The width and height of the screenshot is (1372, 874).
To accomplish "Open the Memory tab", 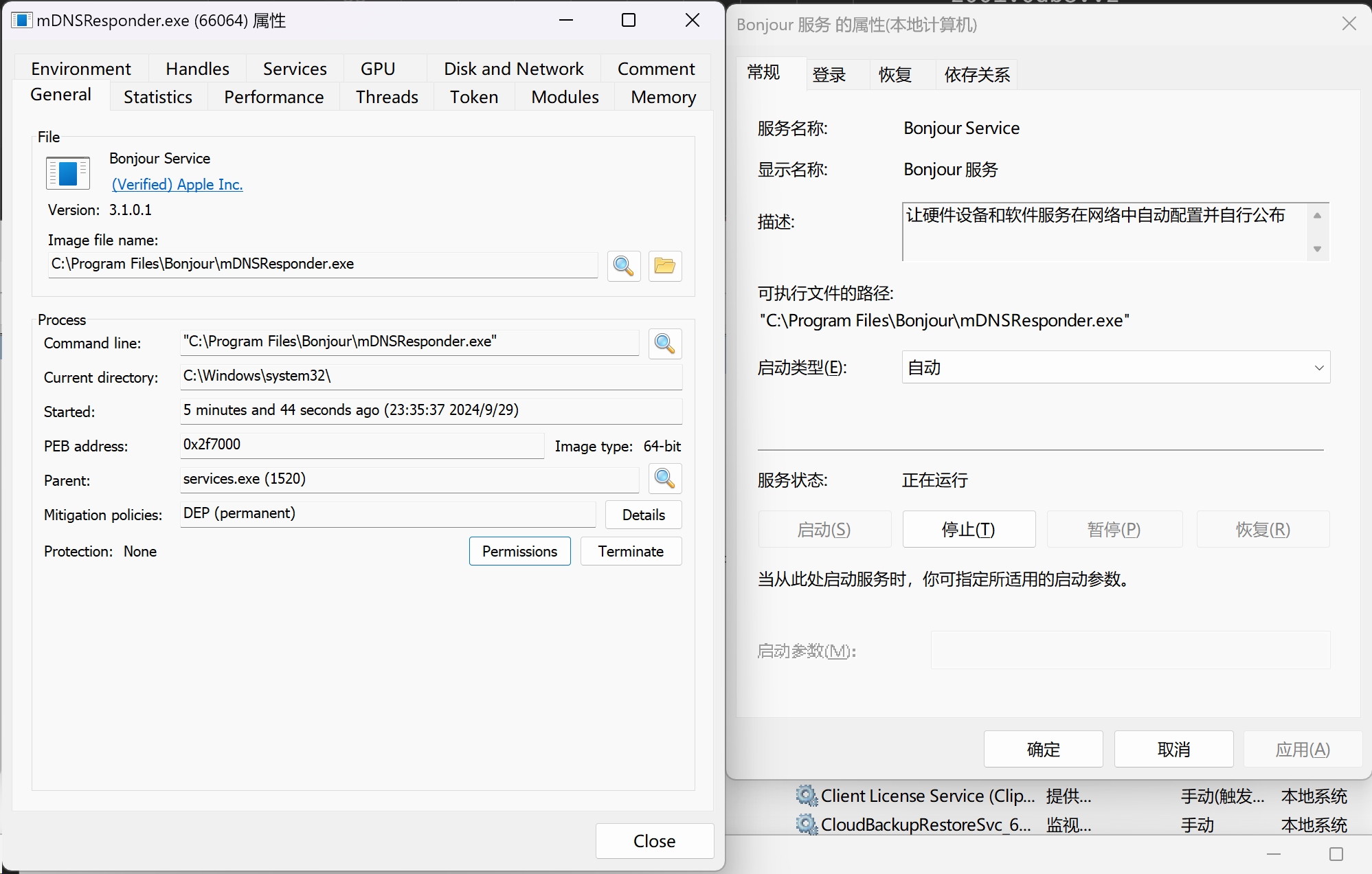I will pyautogui.click(x=663, y=97).
